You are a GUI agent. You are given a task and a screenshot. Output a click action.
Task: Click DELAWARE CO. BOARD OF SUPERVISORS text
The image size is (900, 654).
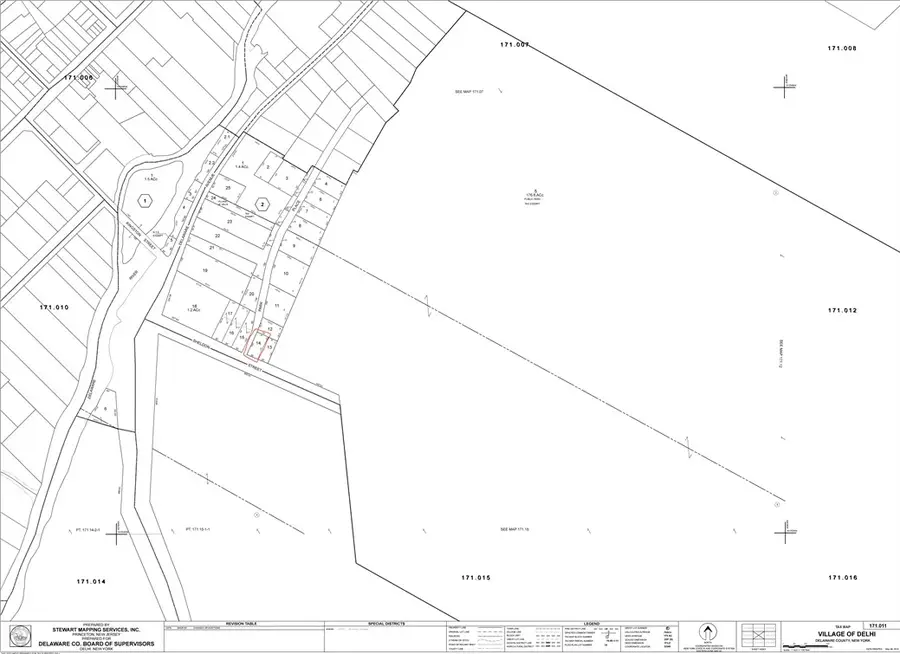point(96,644)
